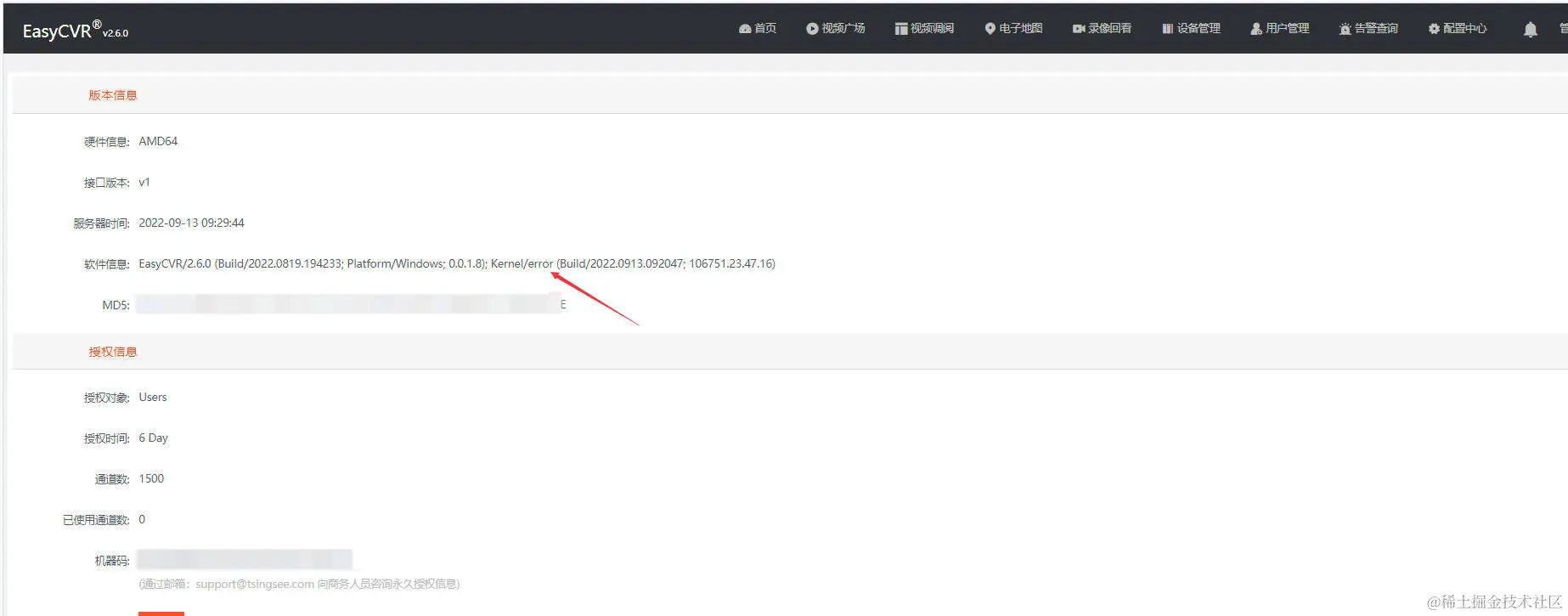Click the EasyCVR v2.6.0 logo

pos(76,31)
